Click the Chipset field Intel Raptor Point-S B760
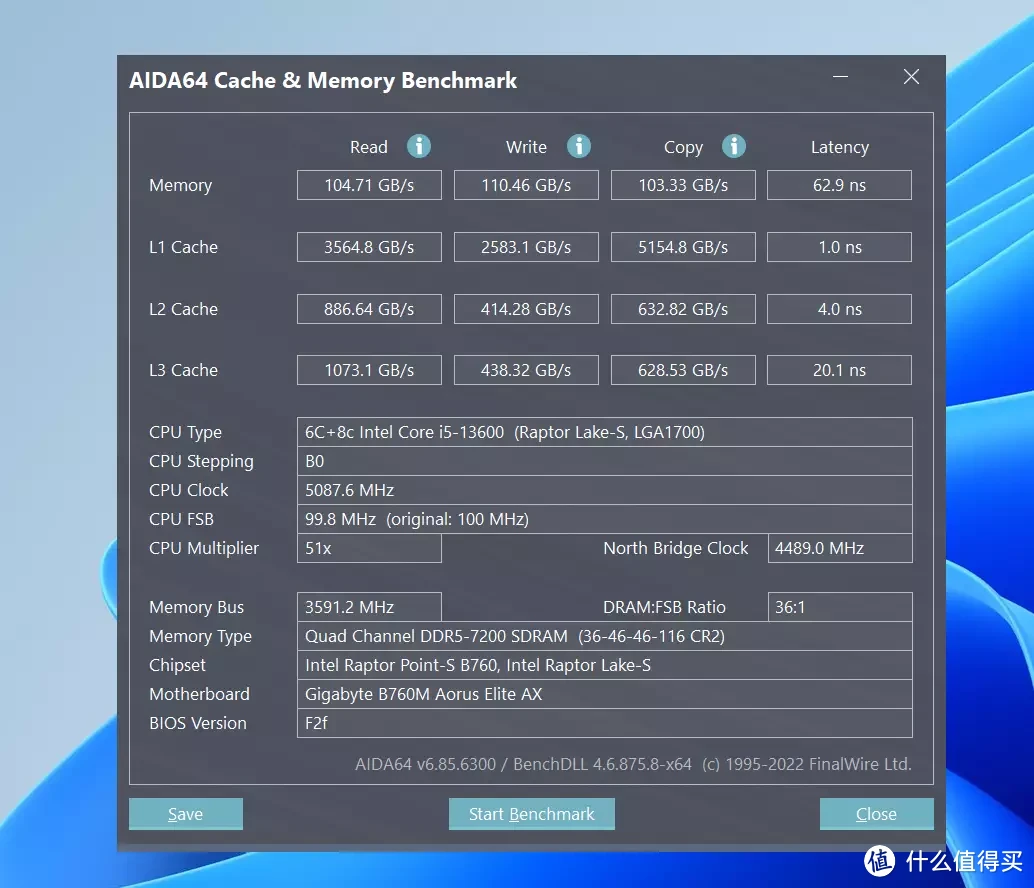Screen dimensions: 1034x888 [605, 665]
